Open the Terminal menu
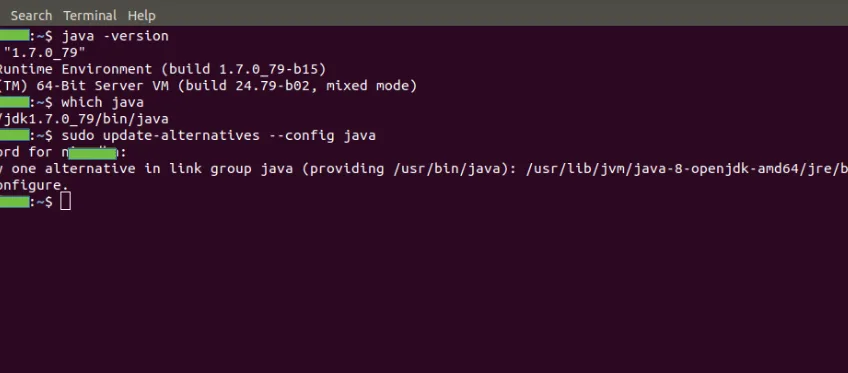848x373 pixels. [x=90, y=16]
